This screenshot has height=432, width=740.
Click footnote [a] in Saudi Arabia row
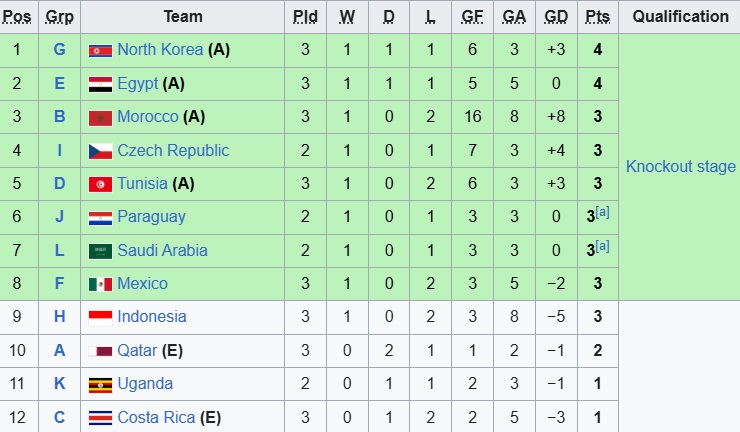pos(603,246)
